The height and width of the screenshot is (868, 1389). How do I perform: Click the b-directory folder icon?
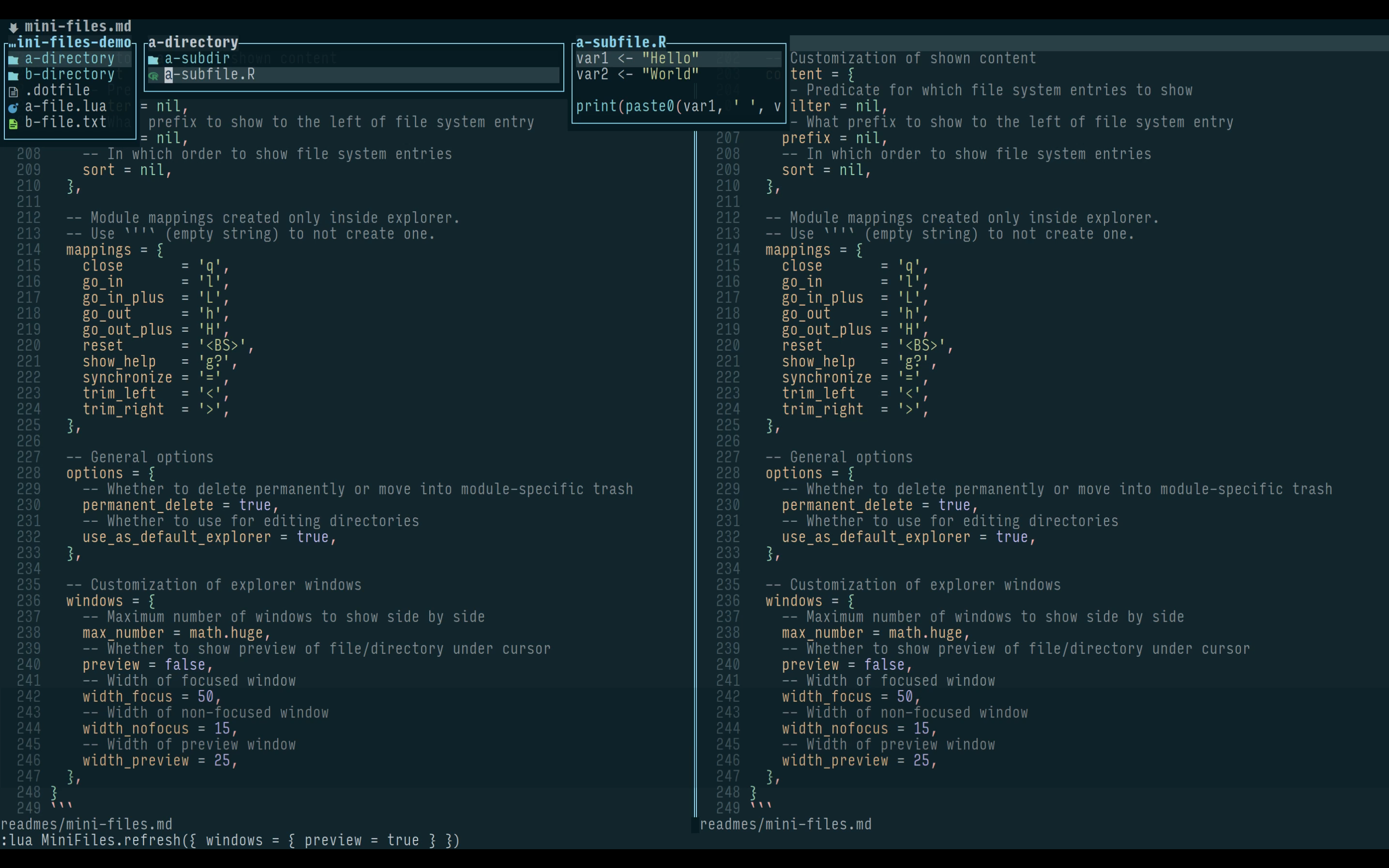click(13, 75)
